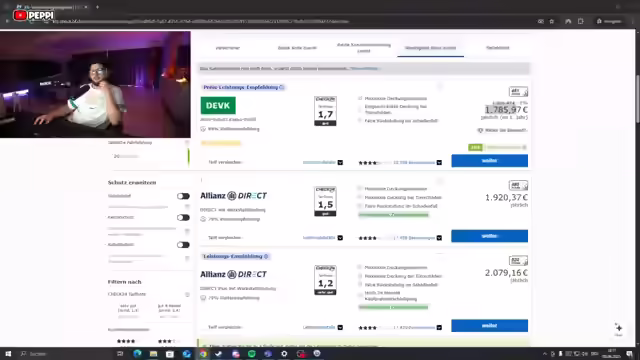Click the green bar on the 2.079,16 € offer
Screen dimensions: 640x360
393,307
